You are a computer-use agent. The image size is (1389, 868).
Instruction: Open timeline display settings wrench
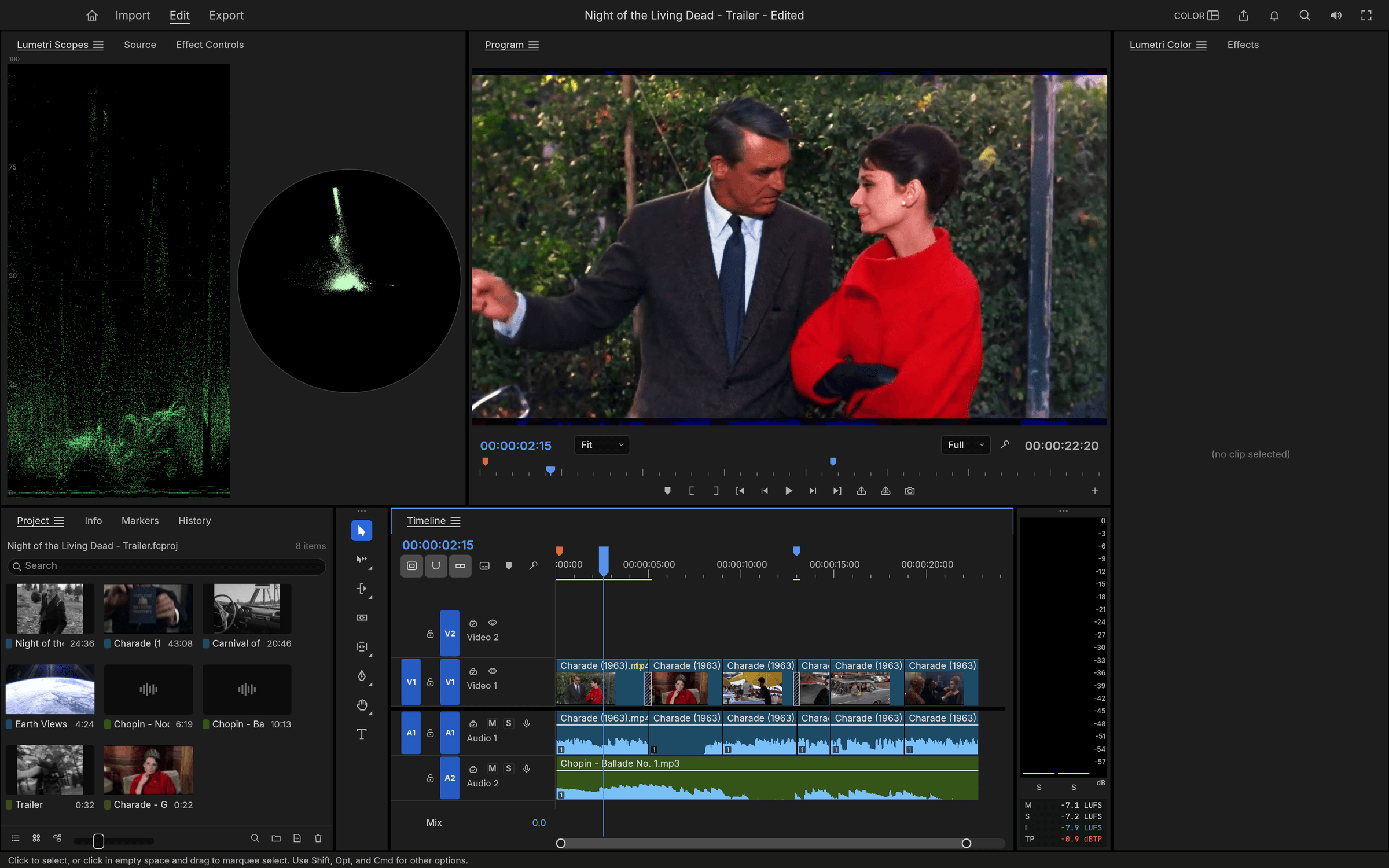pos(533,565)
